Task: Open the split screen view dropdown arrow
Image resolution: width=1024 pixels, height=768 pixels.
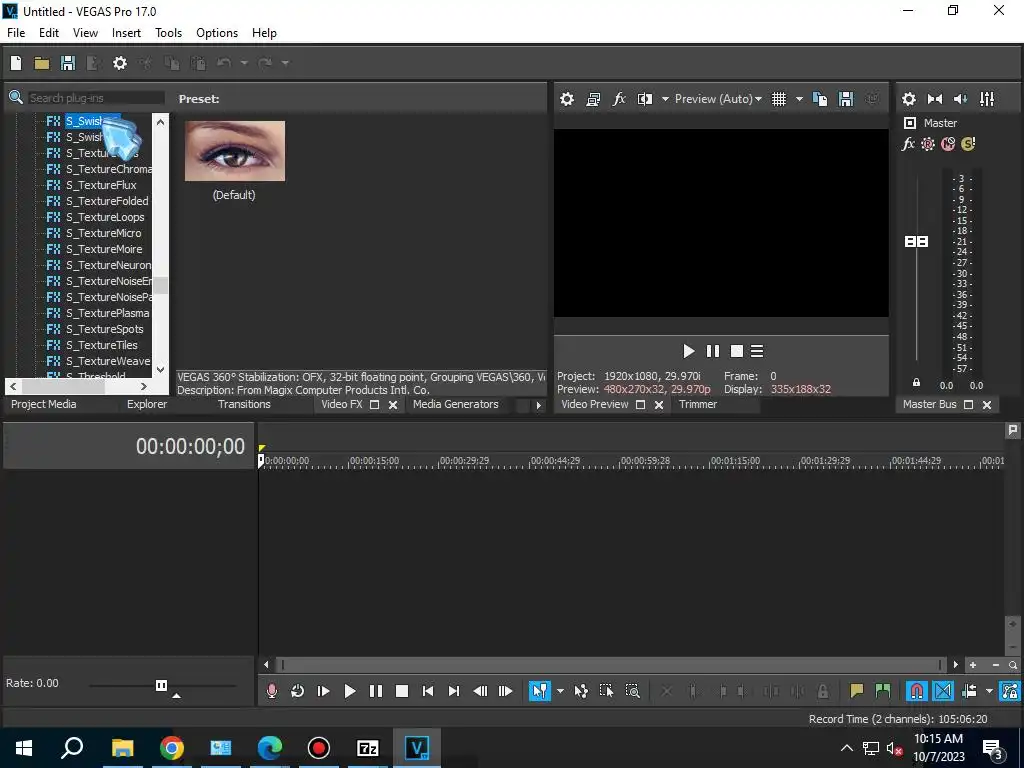Action: click(x=665, y=99)
